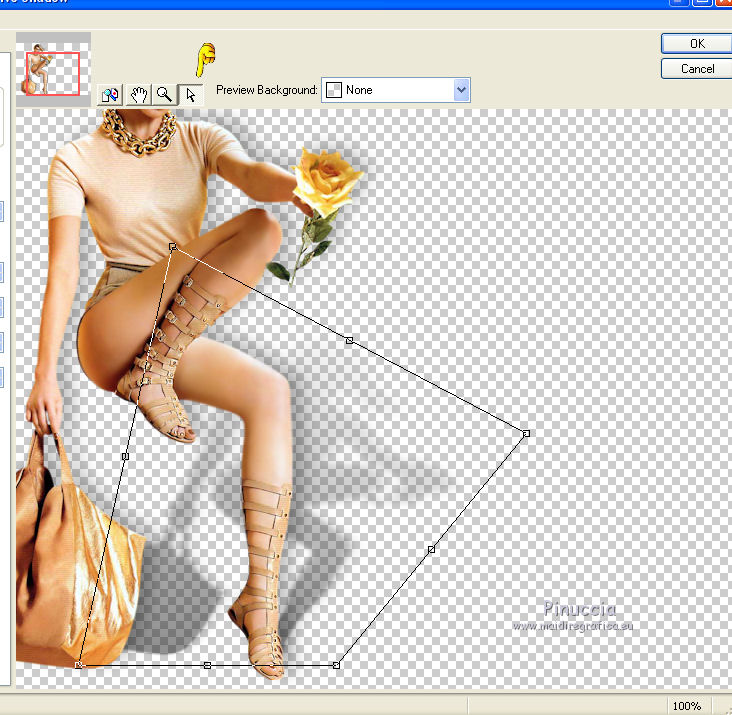Click the bottom-left shadow handle beside the bag

pos(79,665)
